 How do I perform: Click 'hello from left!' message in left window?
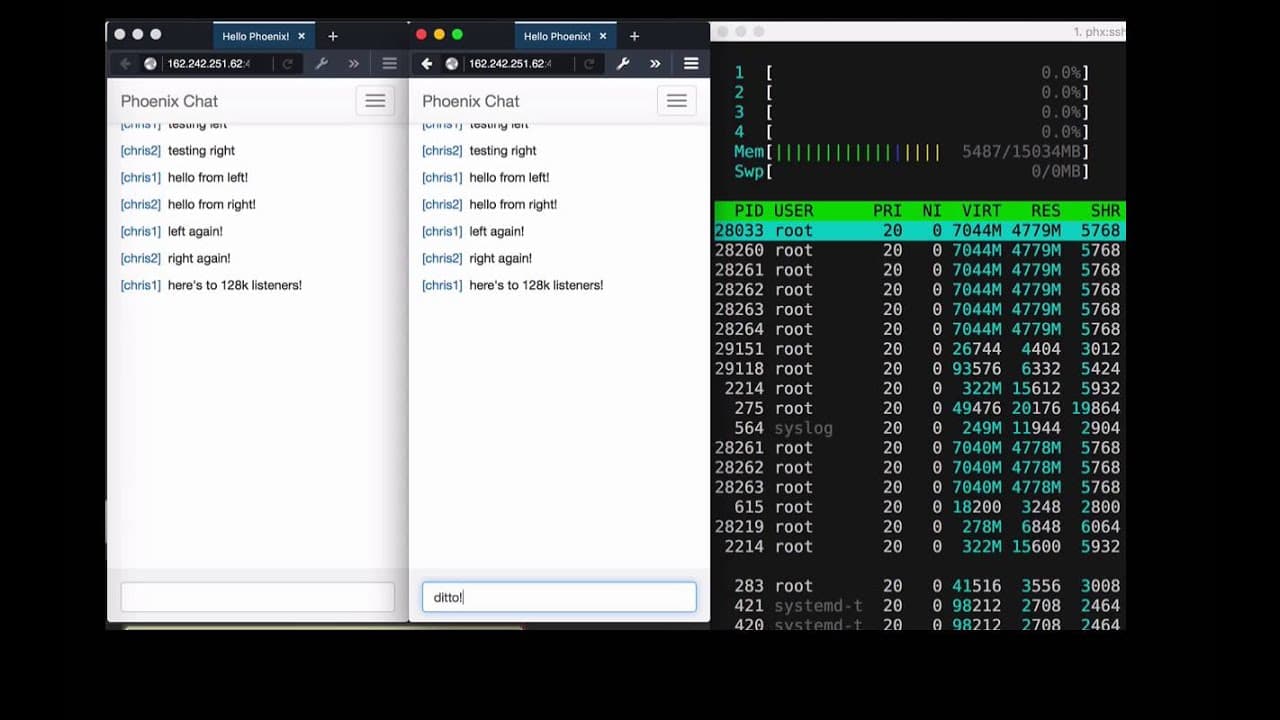coord(208,178)
